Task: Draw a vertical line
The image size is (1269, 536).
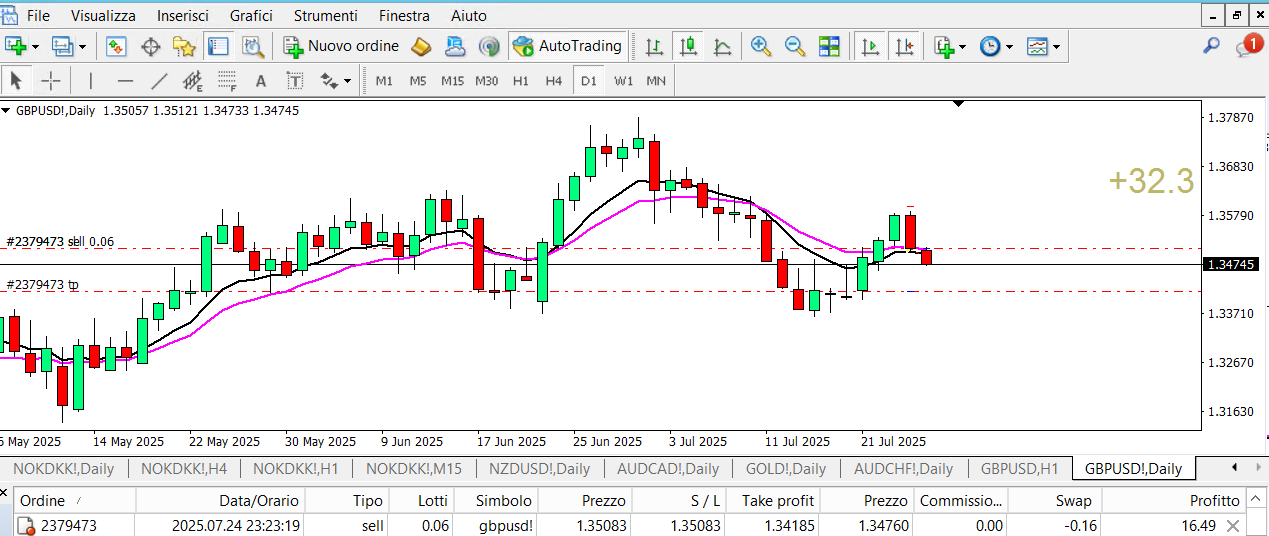Action: click(x=91, y=81)
